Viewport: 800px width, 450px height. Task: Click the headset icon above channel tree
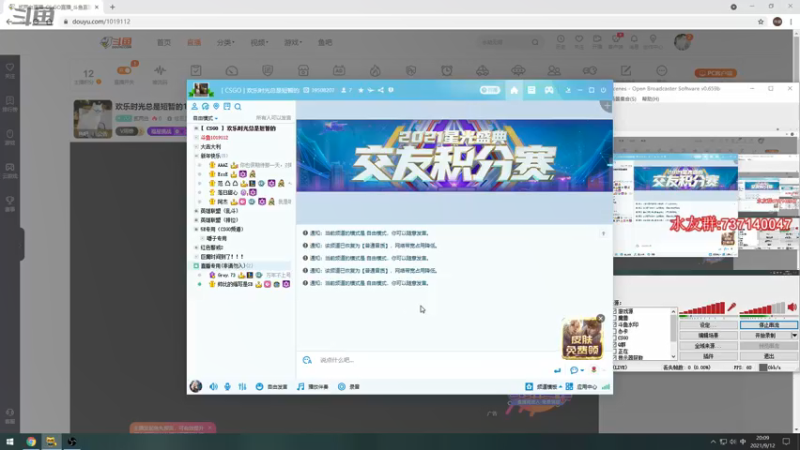click(x=205, y=107)
